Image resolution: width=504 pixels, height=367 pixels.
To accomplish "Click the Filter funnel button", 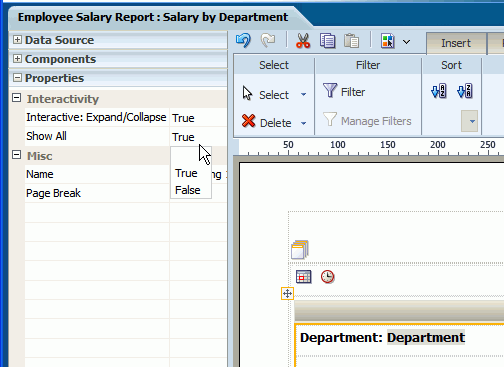I will pyautogui.click(x=344, y=91).
